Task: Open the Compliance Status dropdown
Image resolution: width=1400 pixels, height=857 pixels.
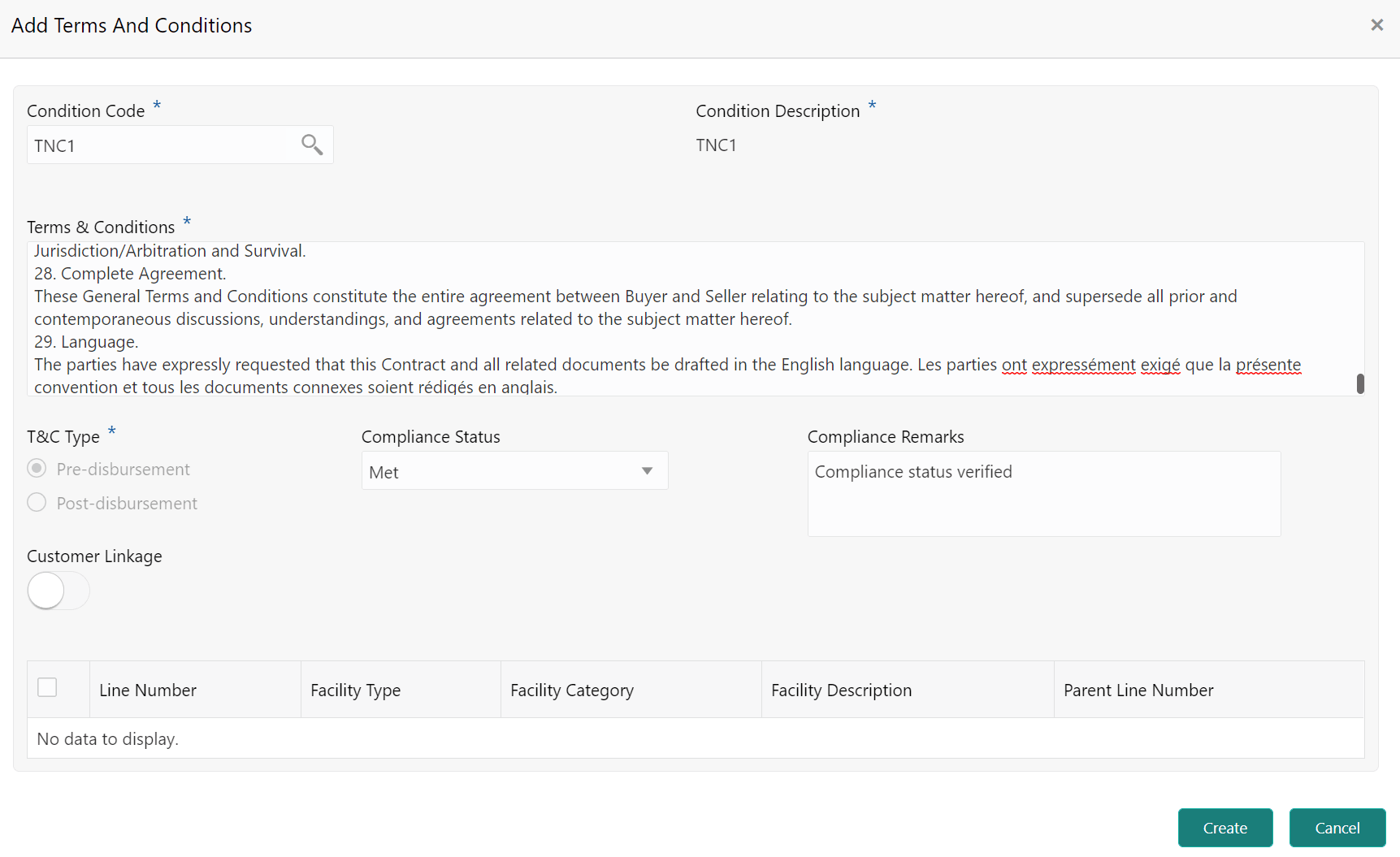Action: click(x=647, y=470)
